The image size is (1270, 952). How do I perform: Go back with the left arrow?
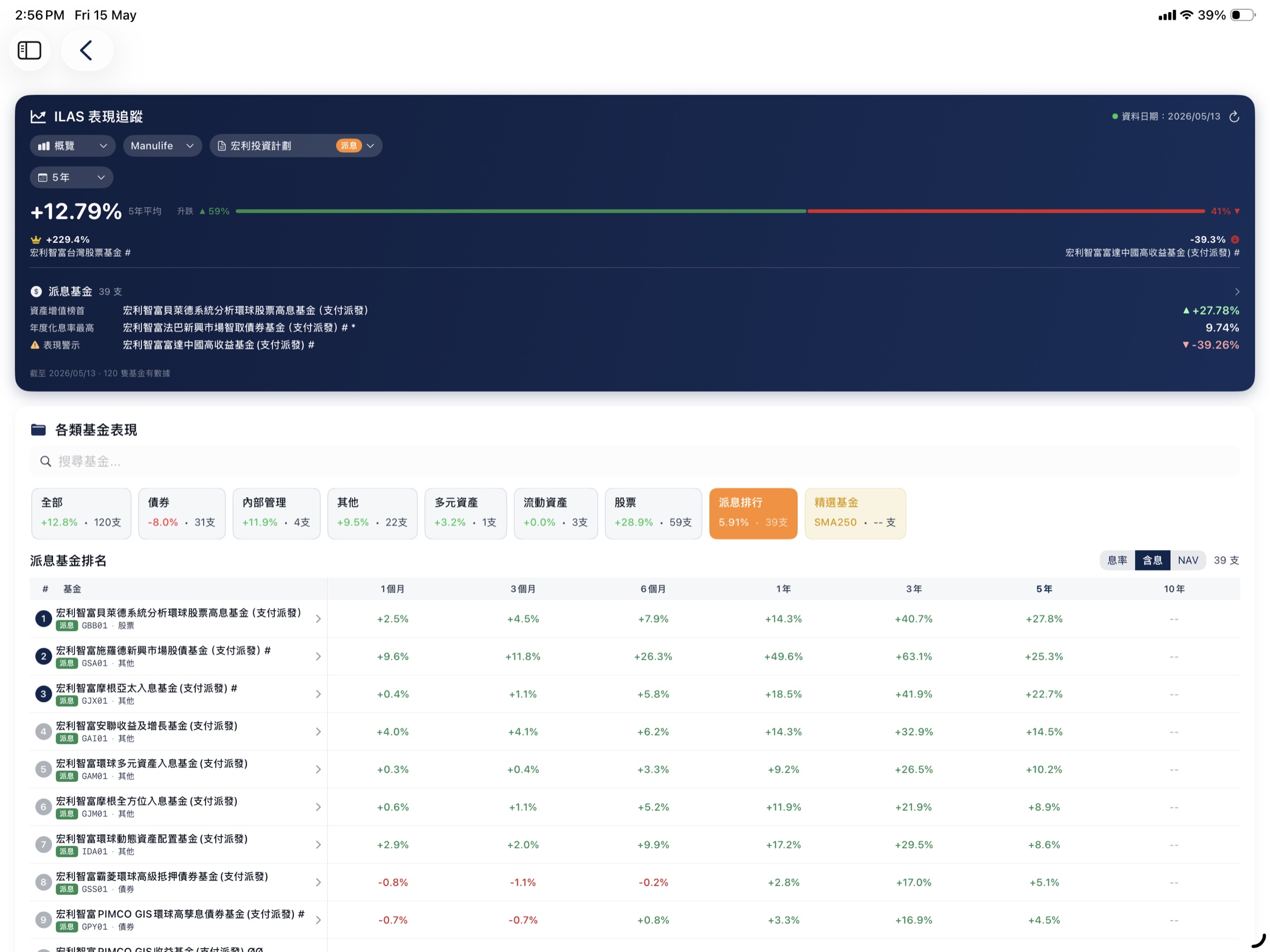coord(87,50)
